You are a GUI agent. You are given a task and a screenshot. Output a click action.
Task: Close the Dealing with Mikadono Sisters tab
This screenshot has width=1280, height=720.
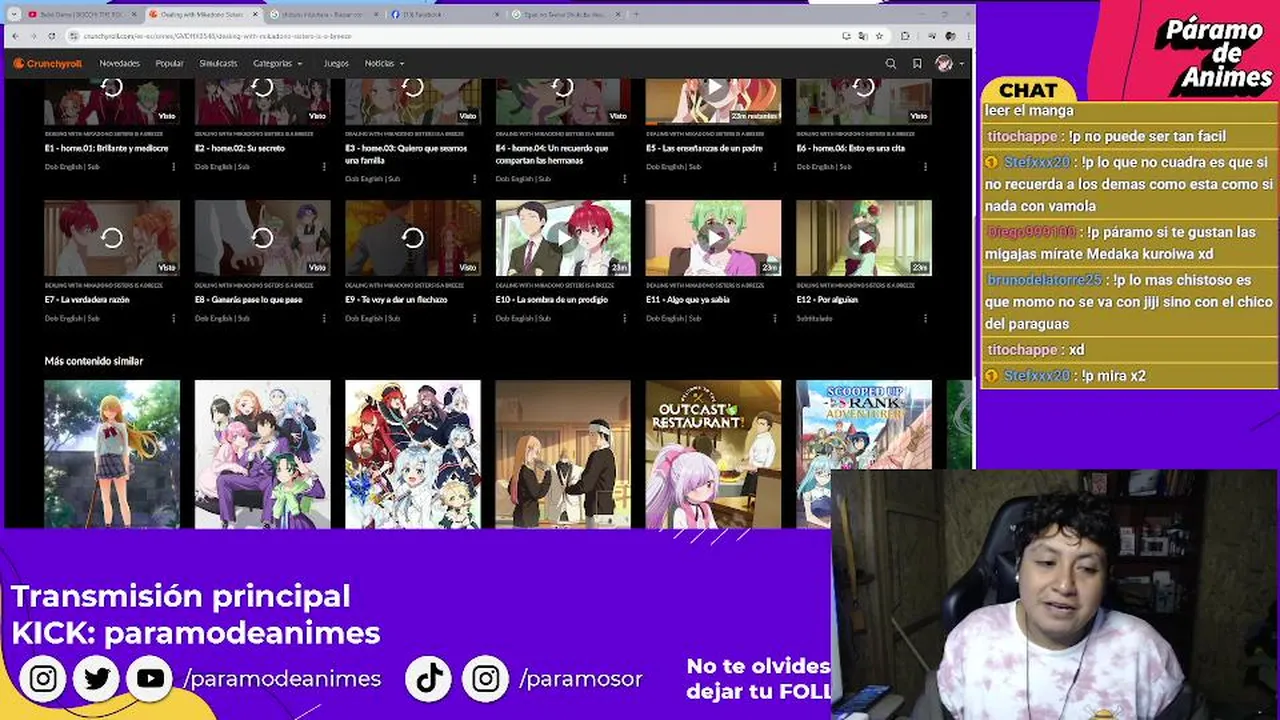(255, 14)
